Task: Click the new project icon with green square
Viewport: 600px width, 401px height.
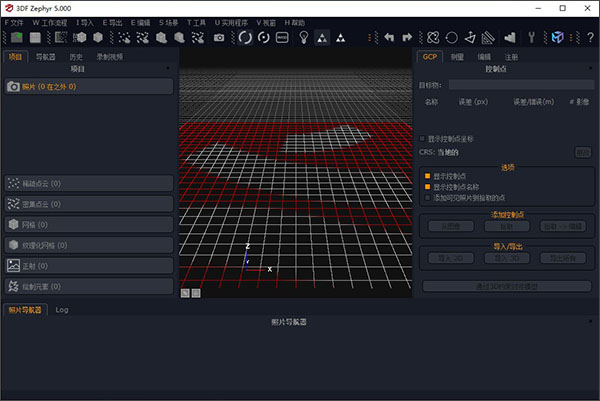Action: point(16,37)
